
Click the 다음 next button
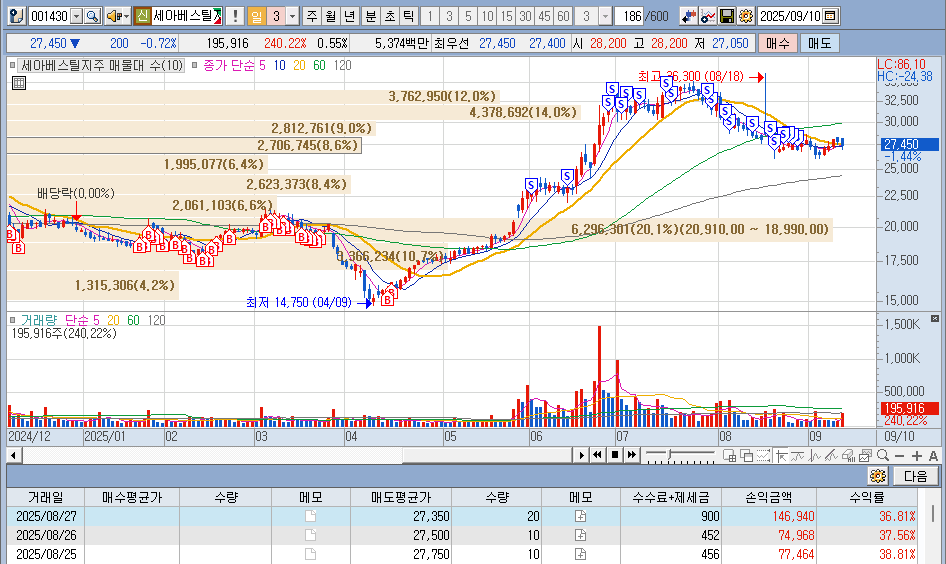pos(915,476)
